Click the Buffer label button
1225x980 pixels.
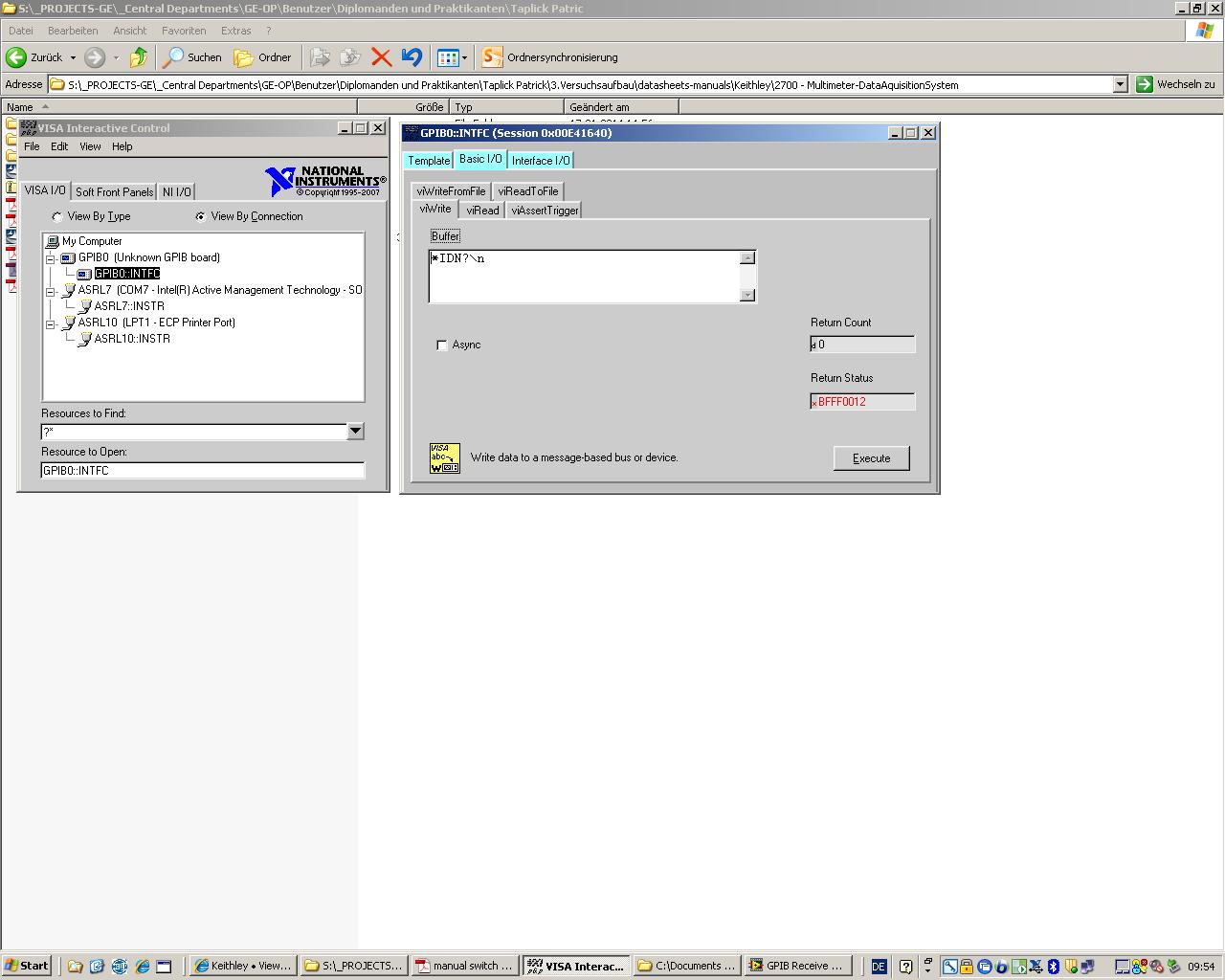[x=445, y=236]
